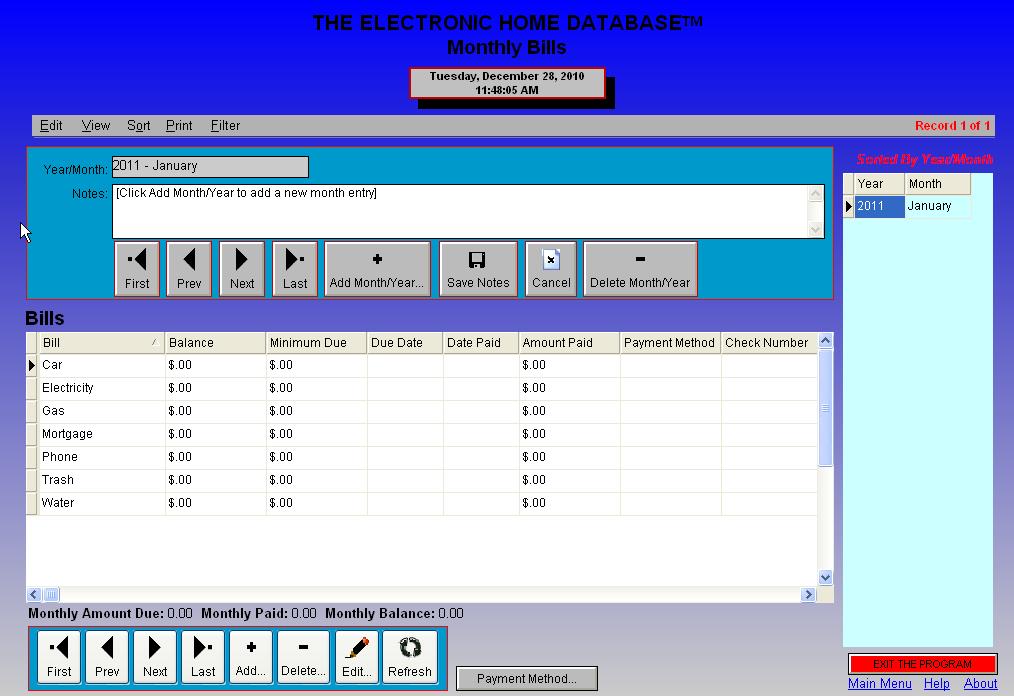The width and height of the screenshot is (1014, 696).
Task: Click the Payment Method button
Action: pyautogui.click(x=526, y=678)
